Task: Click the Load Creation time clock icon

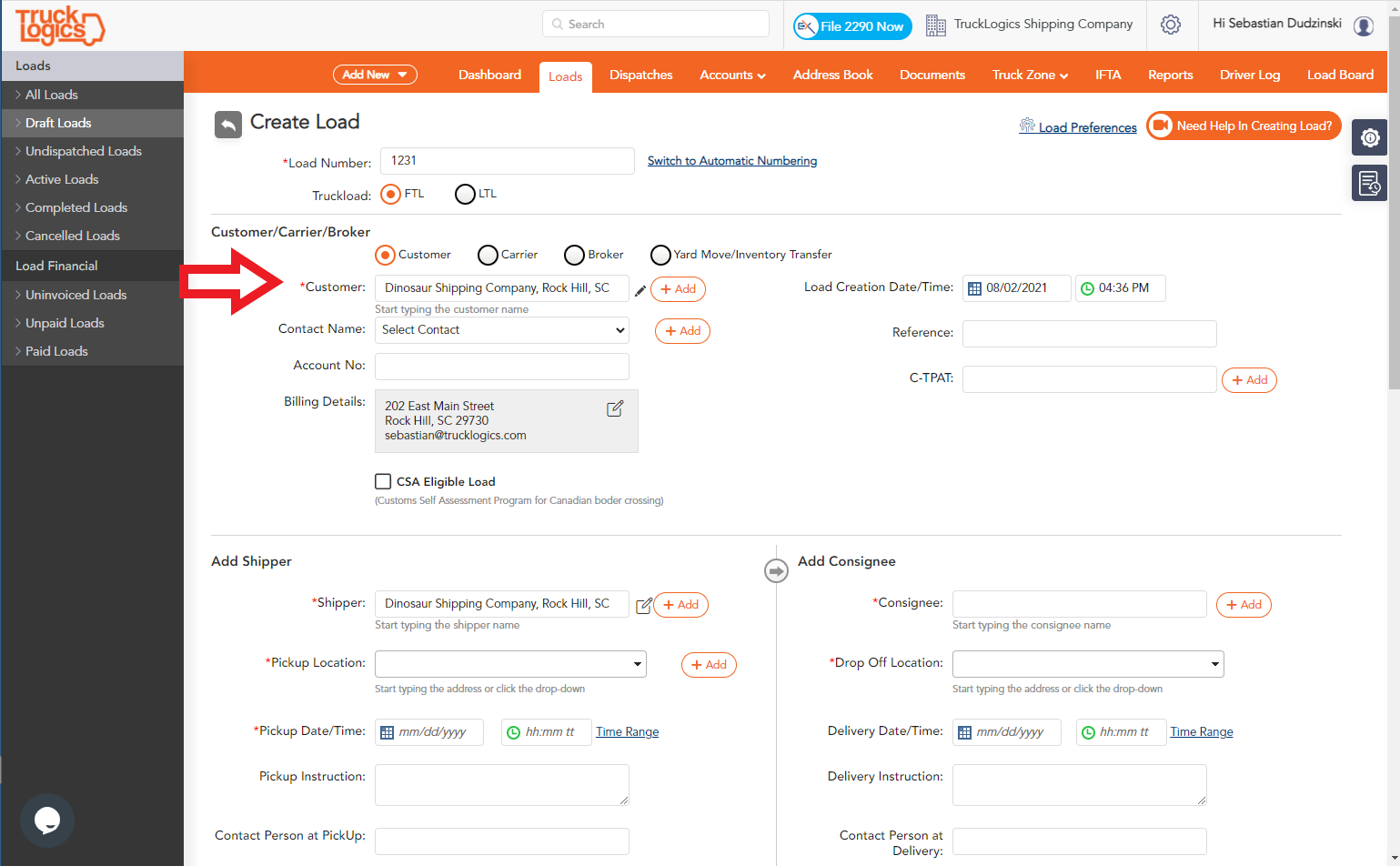Action: (1087, 288)
